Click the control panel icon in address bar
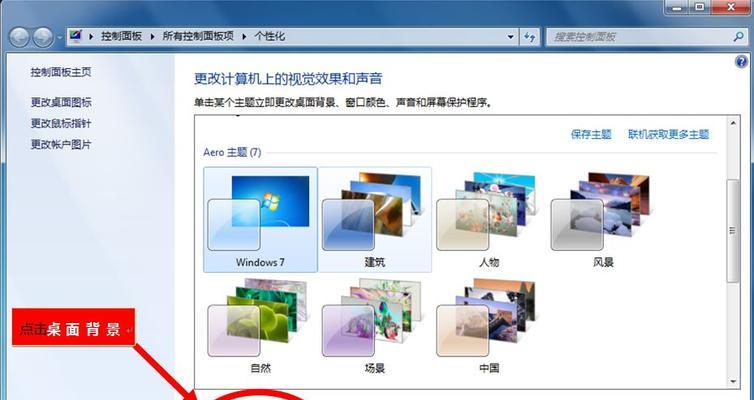The width and height of the screenshot is (754, 400). (75, 36)
